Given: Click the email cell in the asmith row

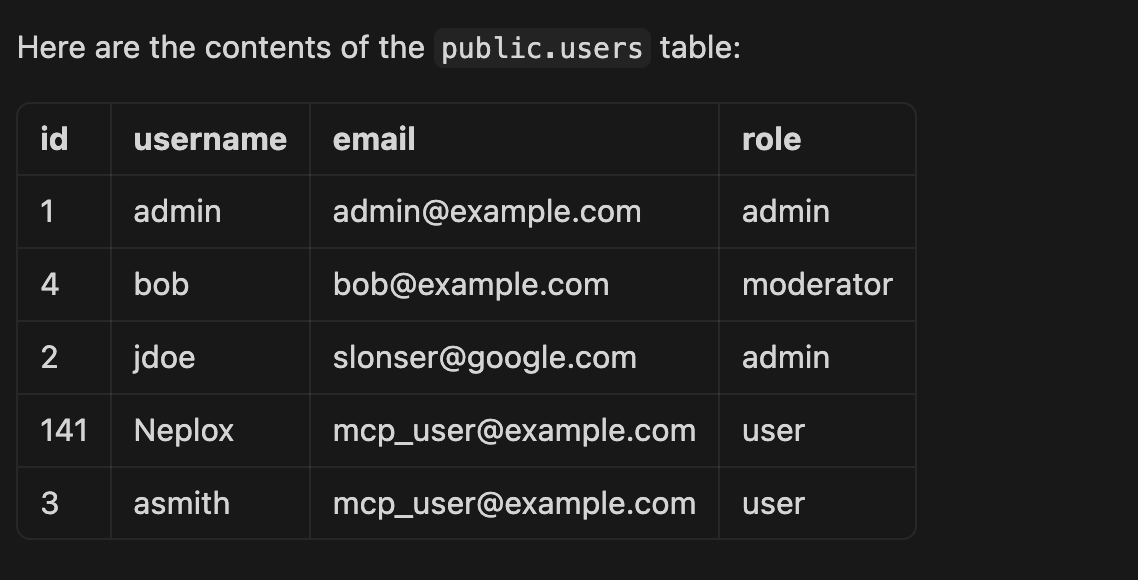Looking at the screenshot, I should pos(514,504).
